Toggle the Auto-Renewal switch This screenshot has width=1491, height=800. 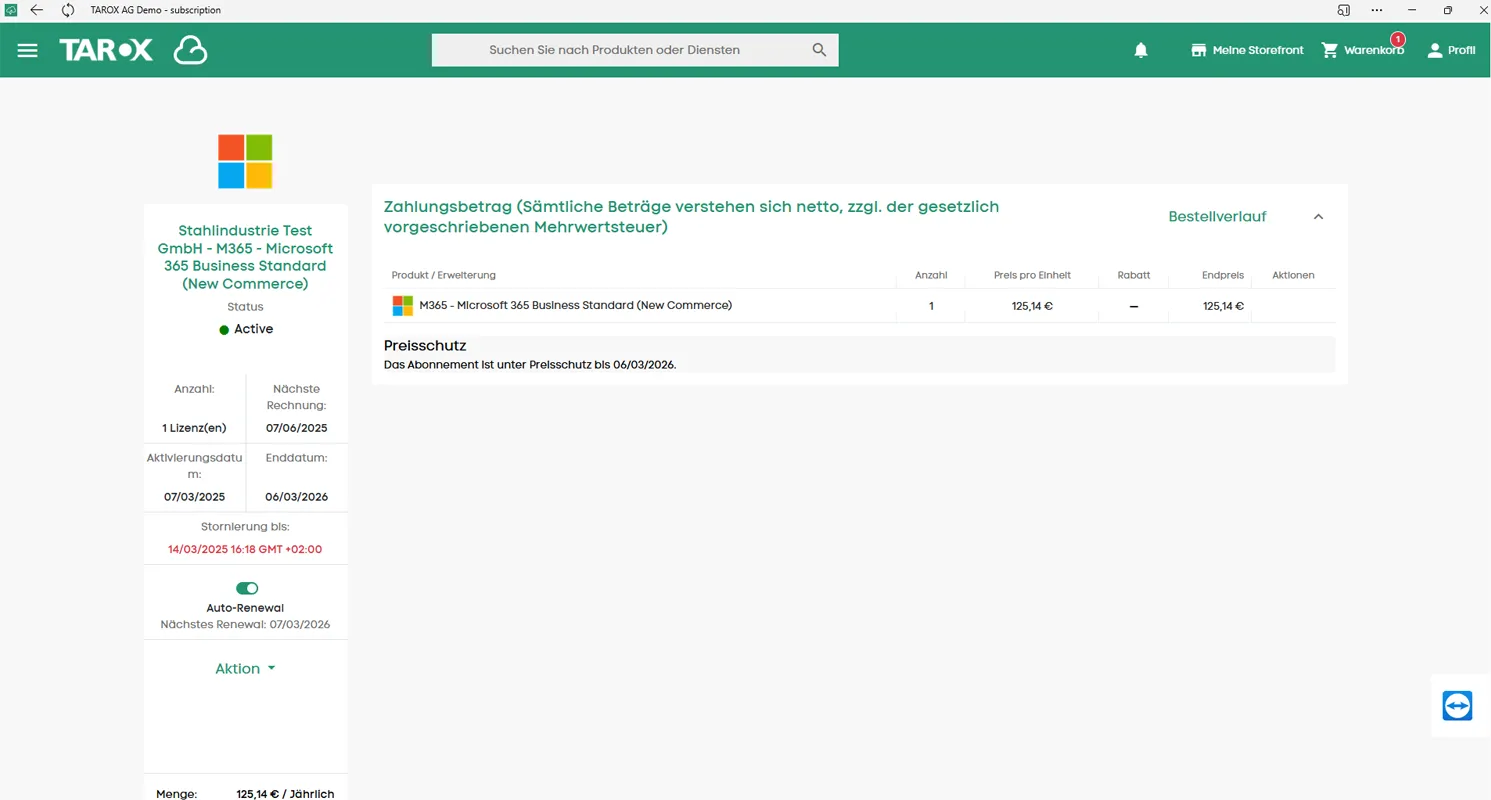point(246,588)
